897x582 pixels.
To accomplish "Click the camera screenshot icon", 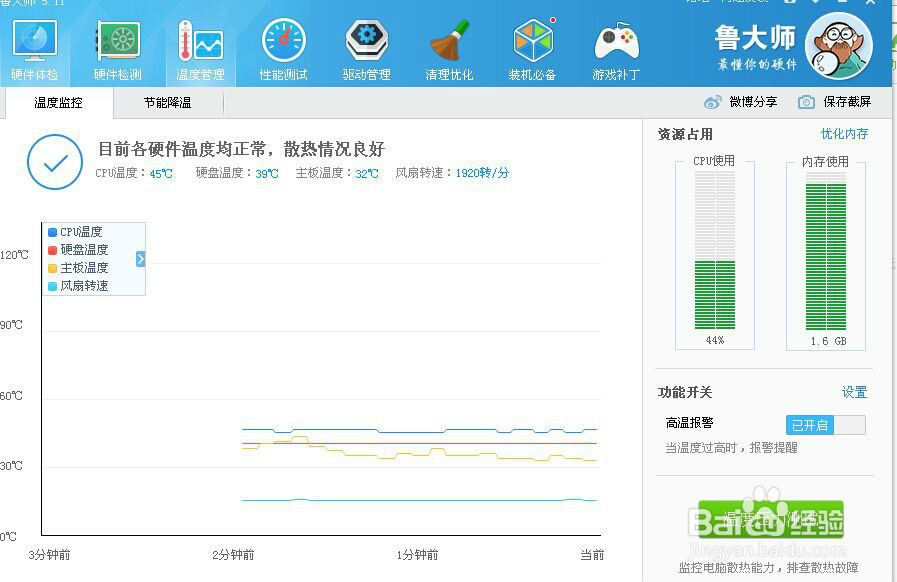I will pyautogui.click(x=806, y=102).
